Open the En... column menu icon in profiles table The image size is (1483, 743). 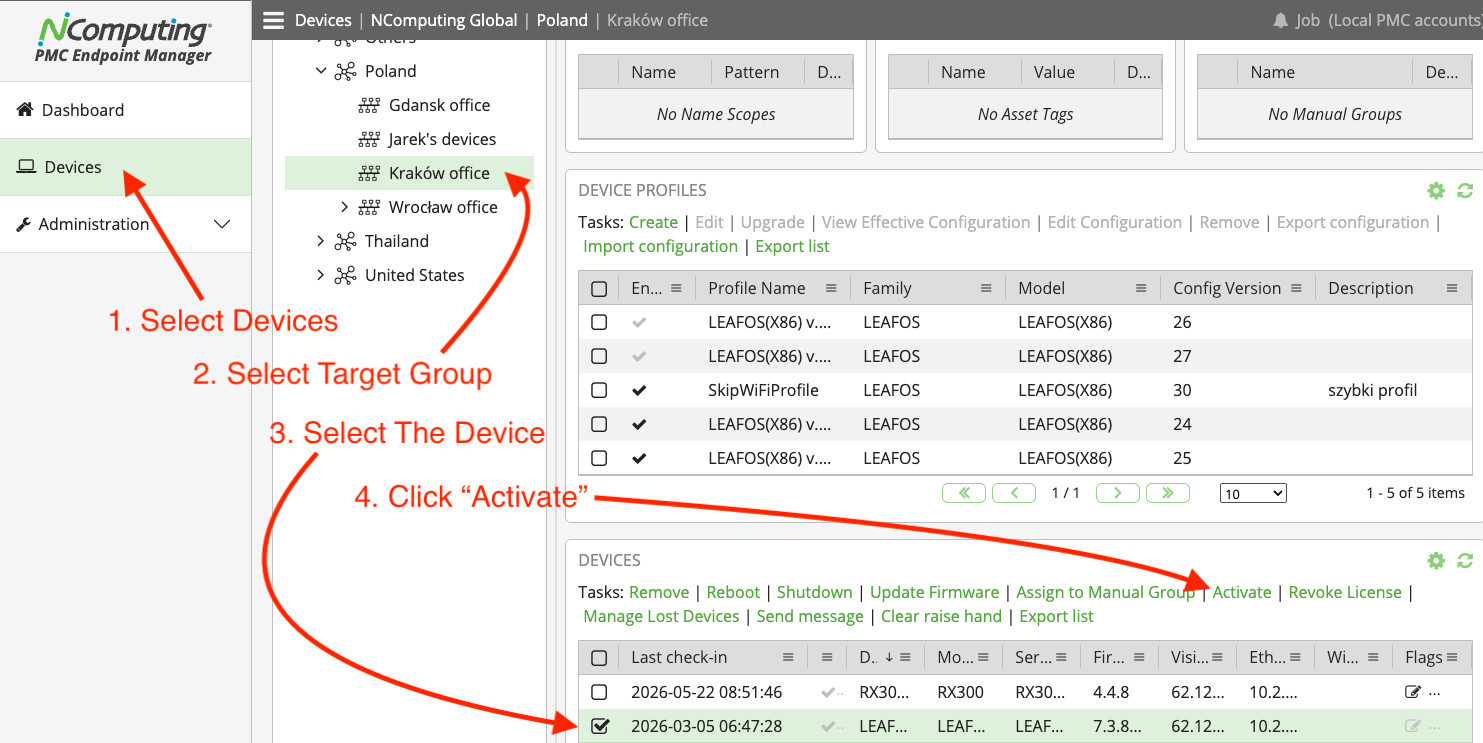pos(676,288)
